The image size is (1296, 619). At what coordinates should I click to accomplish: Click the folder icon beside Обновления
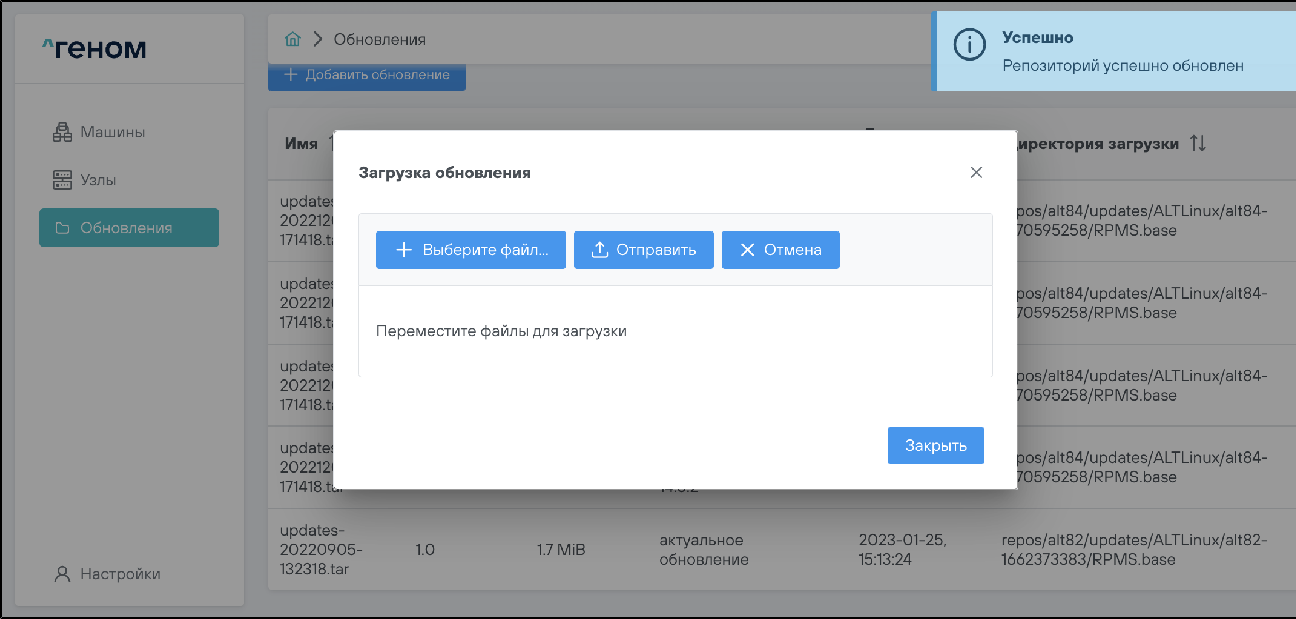(63, 228)
